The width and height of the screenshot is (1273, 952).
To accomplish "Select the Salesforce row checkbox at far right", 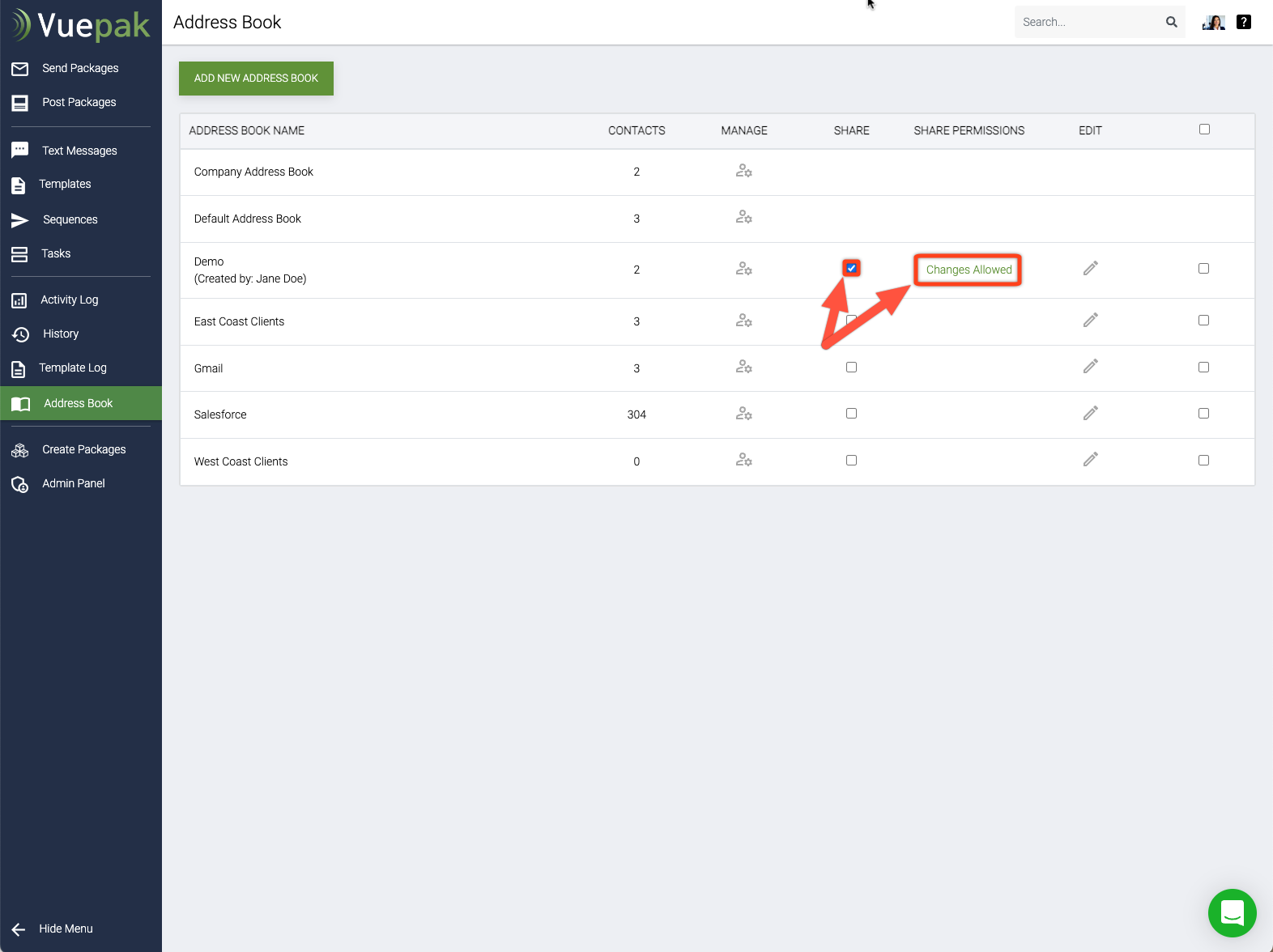I will (1203, 414).
